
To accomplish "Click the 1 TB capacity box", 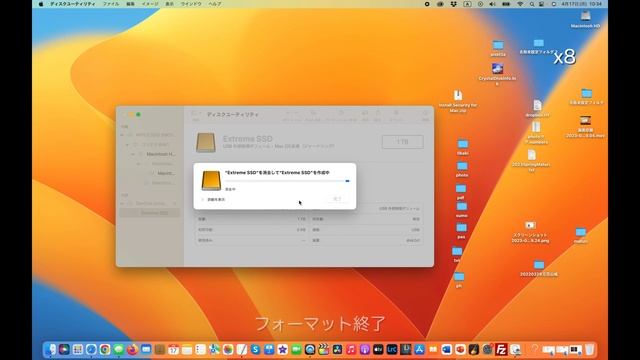I will (402, 142).
